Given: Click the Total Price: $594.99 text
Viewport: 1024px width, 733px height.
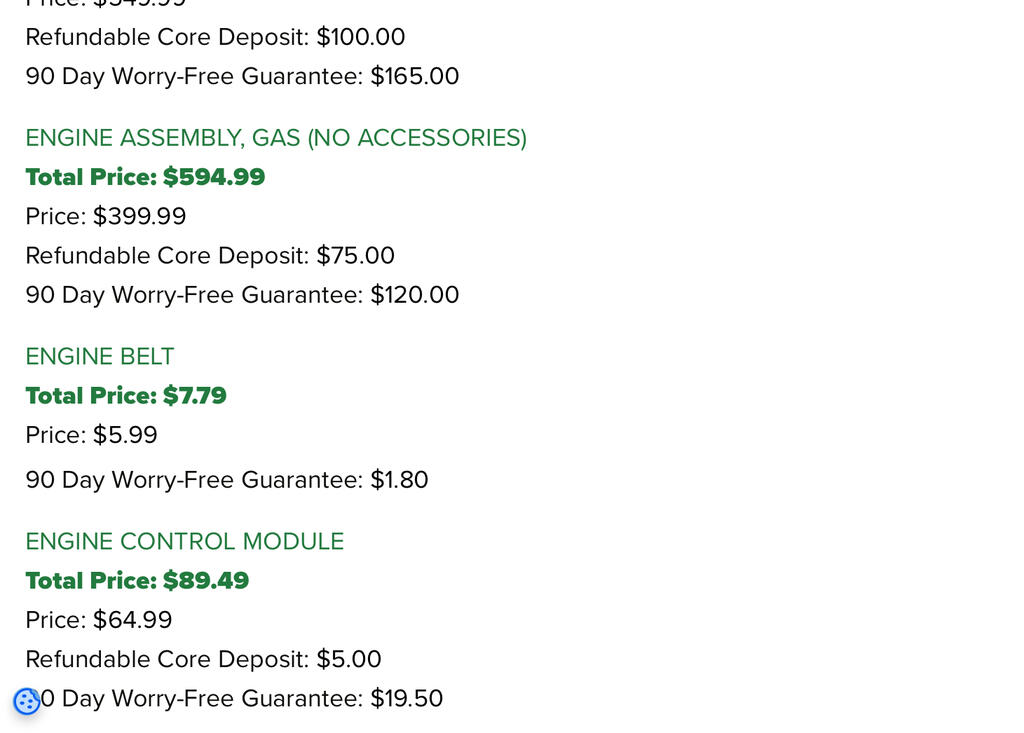Looking at the screenshot, I should point(145,177).
